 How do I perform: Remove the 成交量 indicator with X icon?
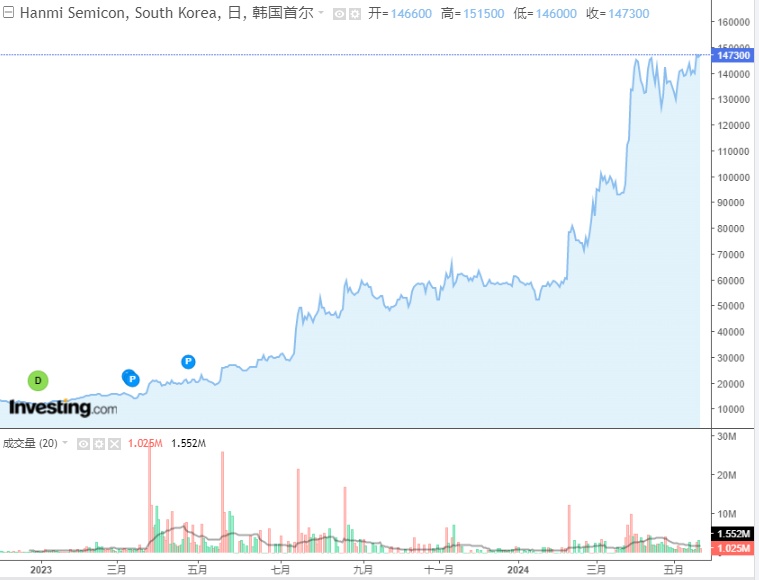click(x=114, y=444)
